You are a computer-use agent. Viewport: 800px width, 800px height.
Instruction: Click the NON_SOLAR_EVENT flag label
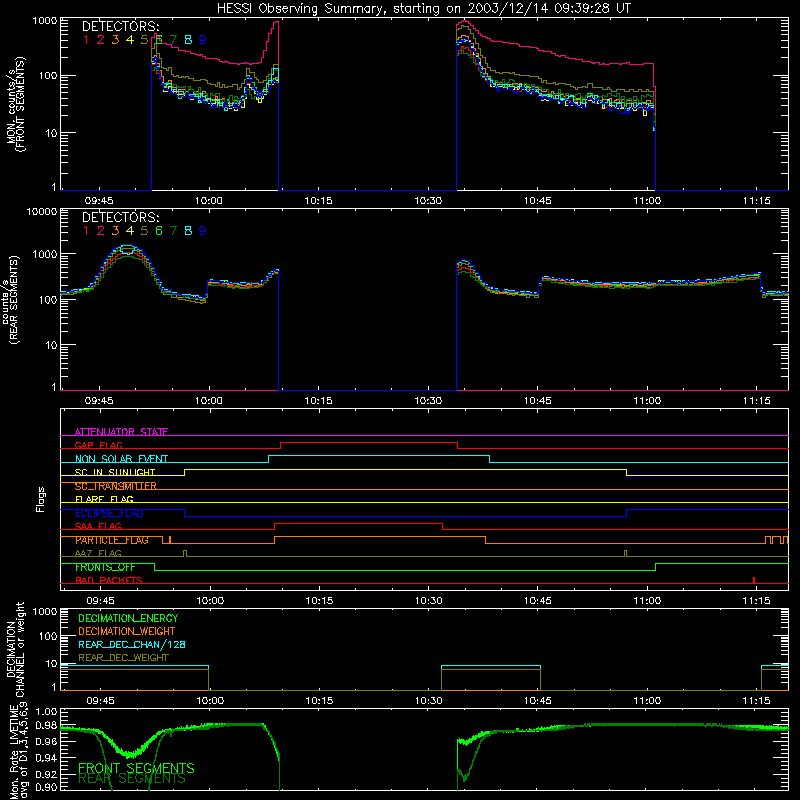click(121, 459)
